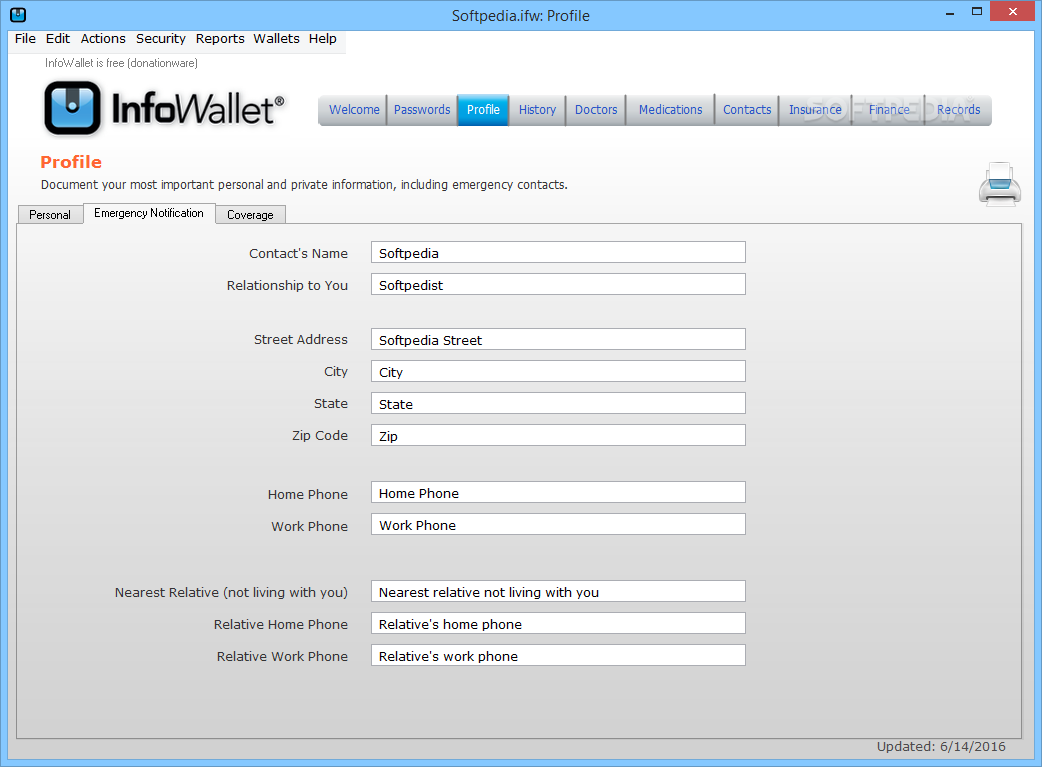Select the Profile section tab

point(483,110)
